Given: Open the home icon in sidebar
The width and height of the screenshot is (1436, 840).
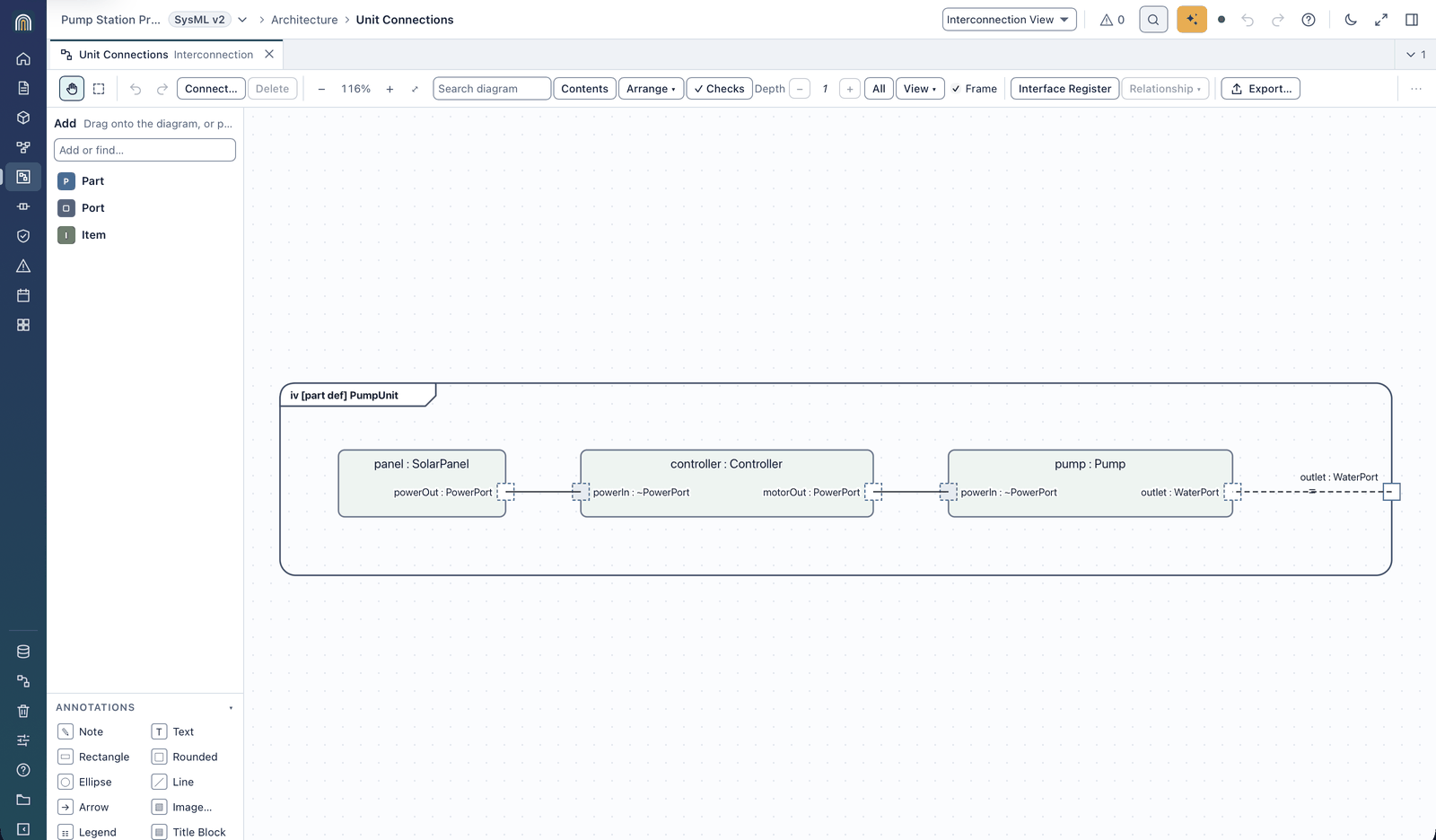Looking at the screenshot, I should [x=23, y=58].
